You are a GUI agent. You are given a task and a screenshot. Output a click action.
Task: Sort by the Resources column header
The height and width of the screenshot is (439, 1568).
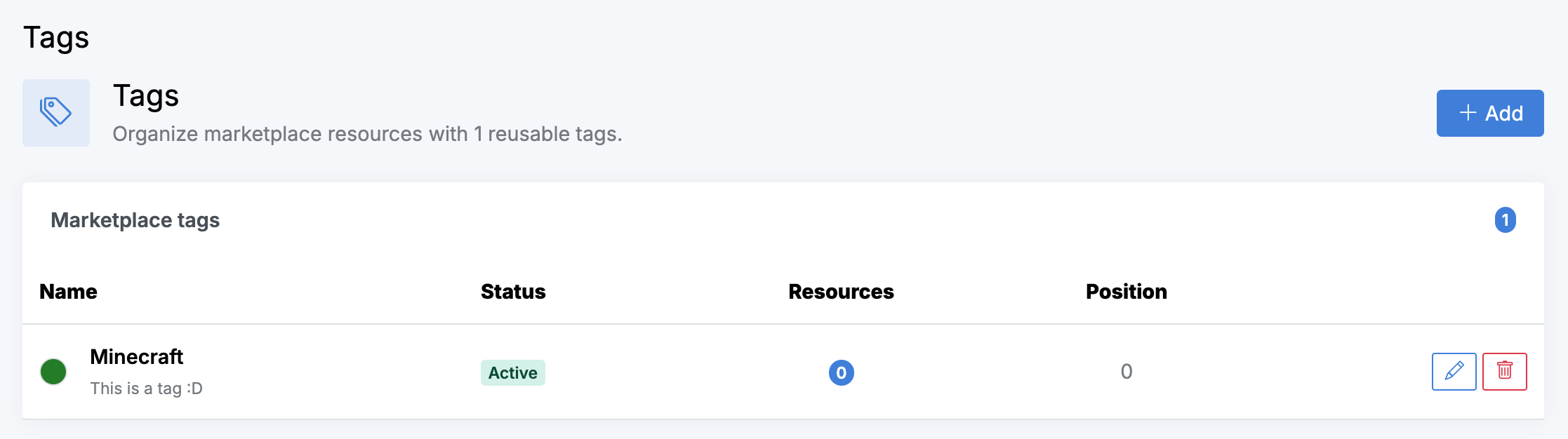coord(841,292)
